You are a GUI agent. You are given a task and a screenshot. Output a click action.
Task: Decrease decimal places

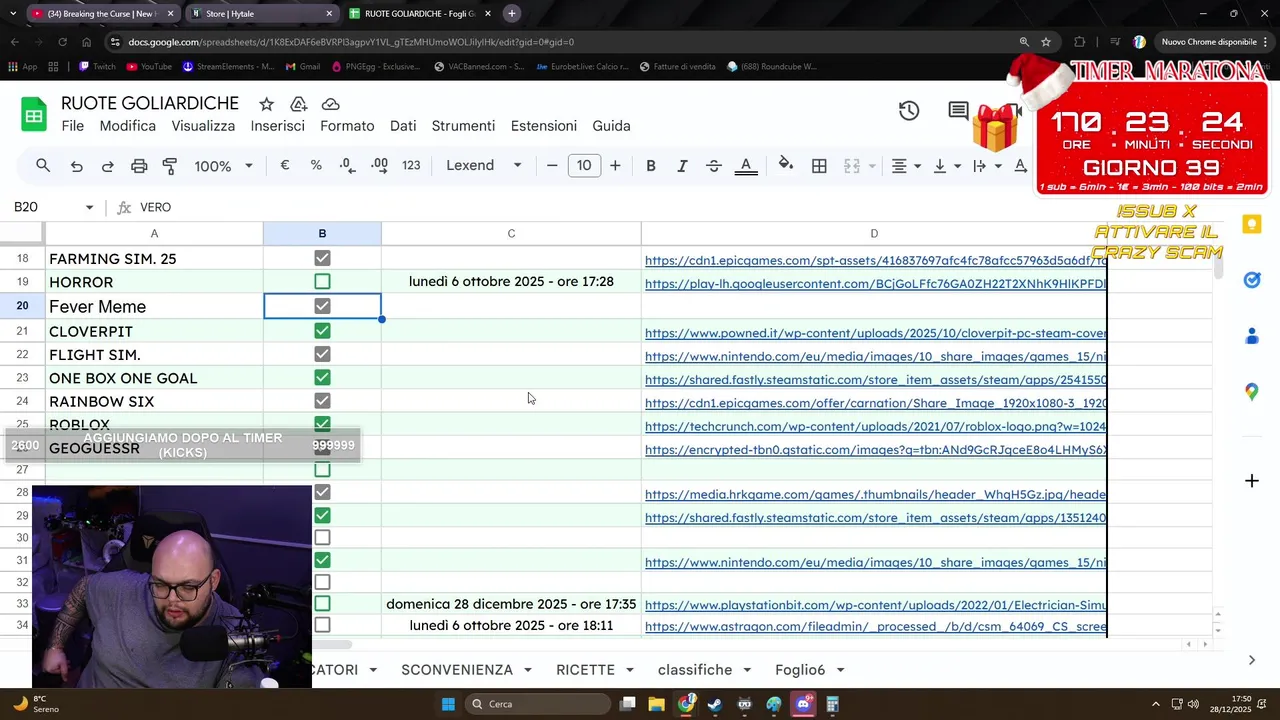pyautogui.click(x=347, y=165)
